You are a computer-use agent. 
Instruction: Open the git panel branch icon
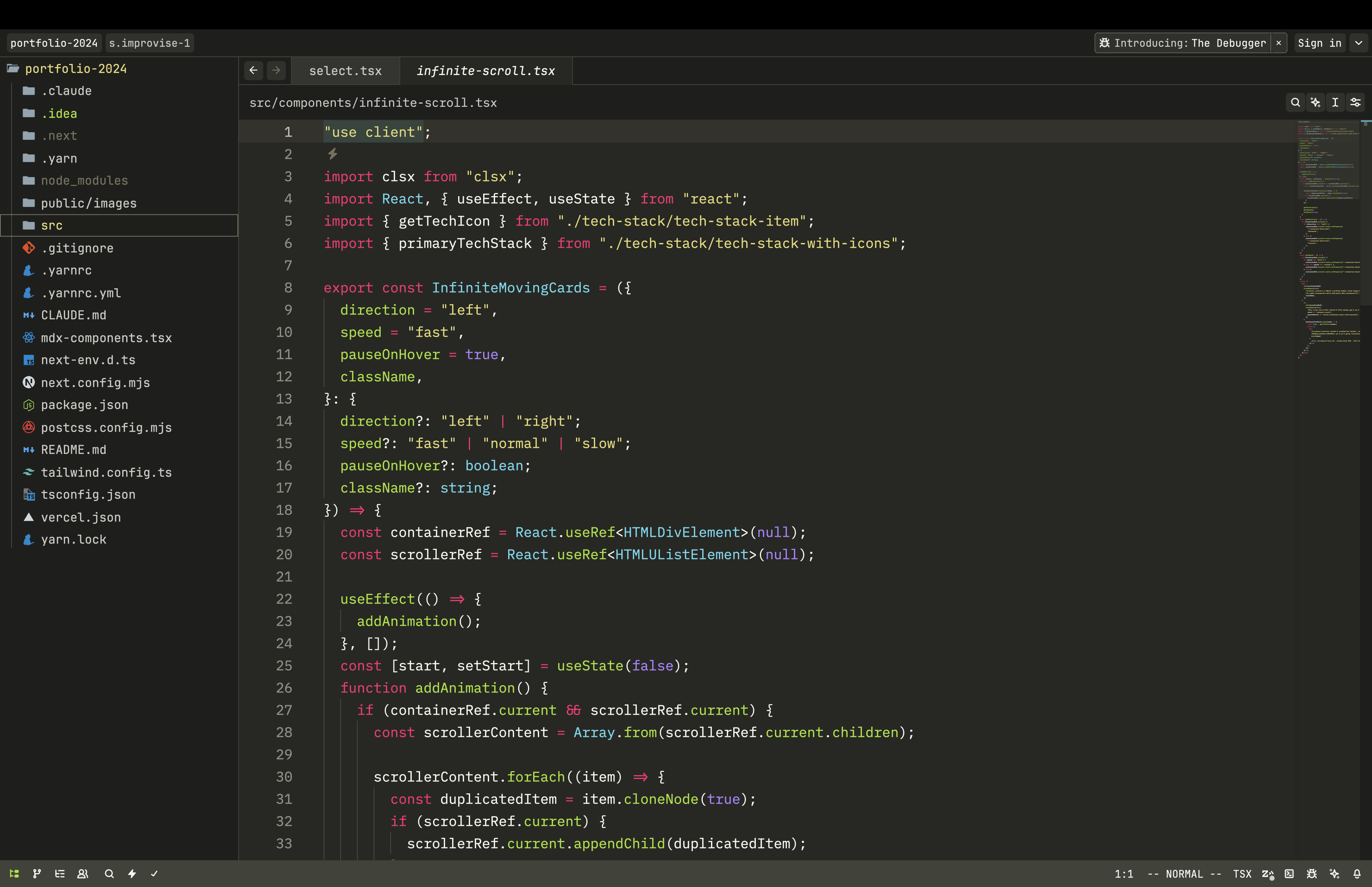[37, 874]
